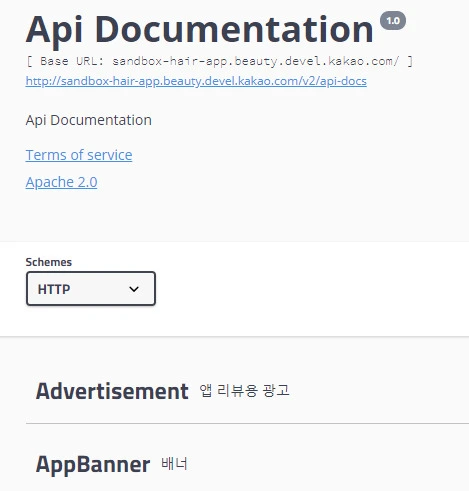
Task: Click the 배너 description text
Action: 174,464
